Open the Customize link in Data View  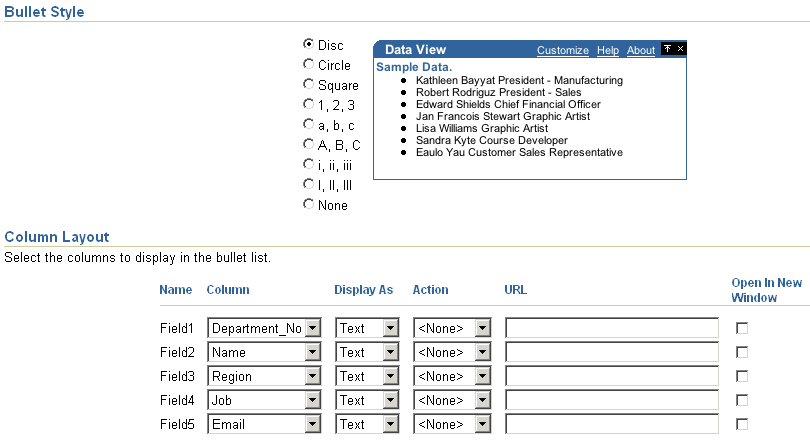pos(563,50)
